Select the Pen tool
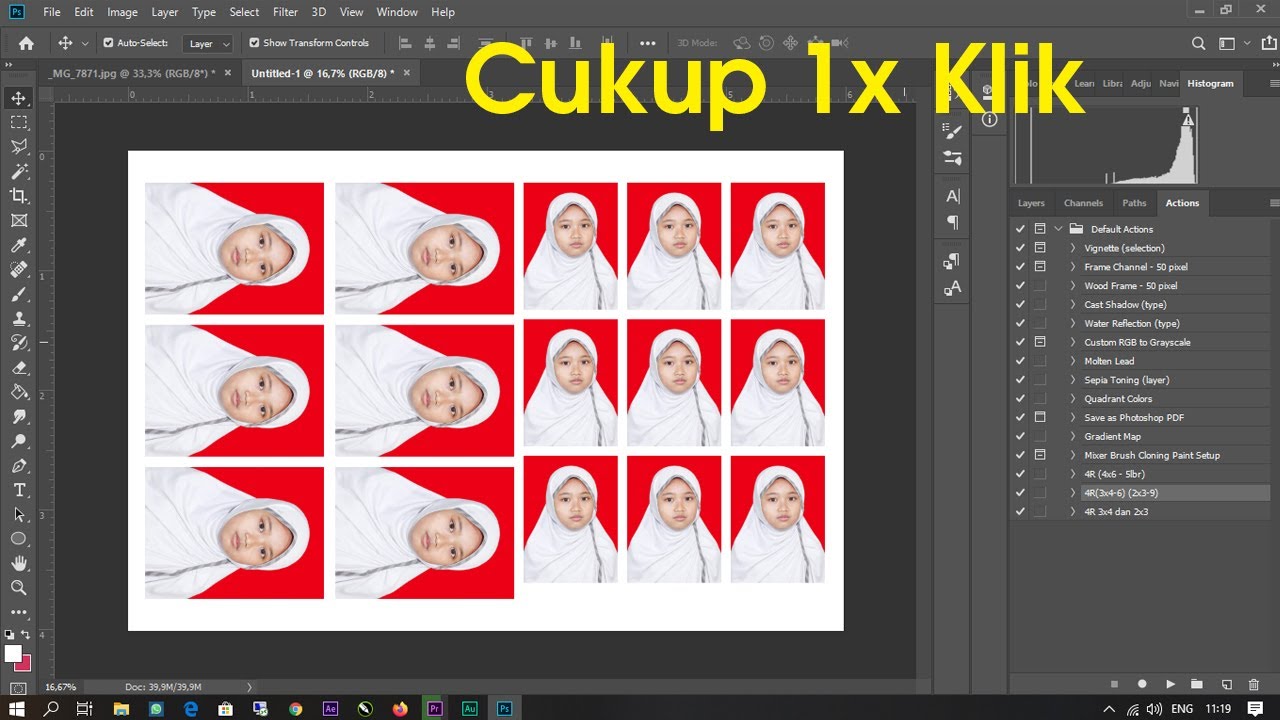This screenshot has height=720, width=1280. point(18,466)
